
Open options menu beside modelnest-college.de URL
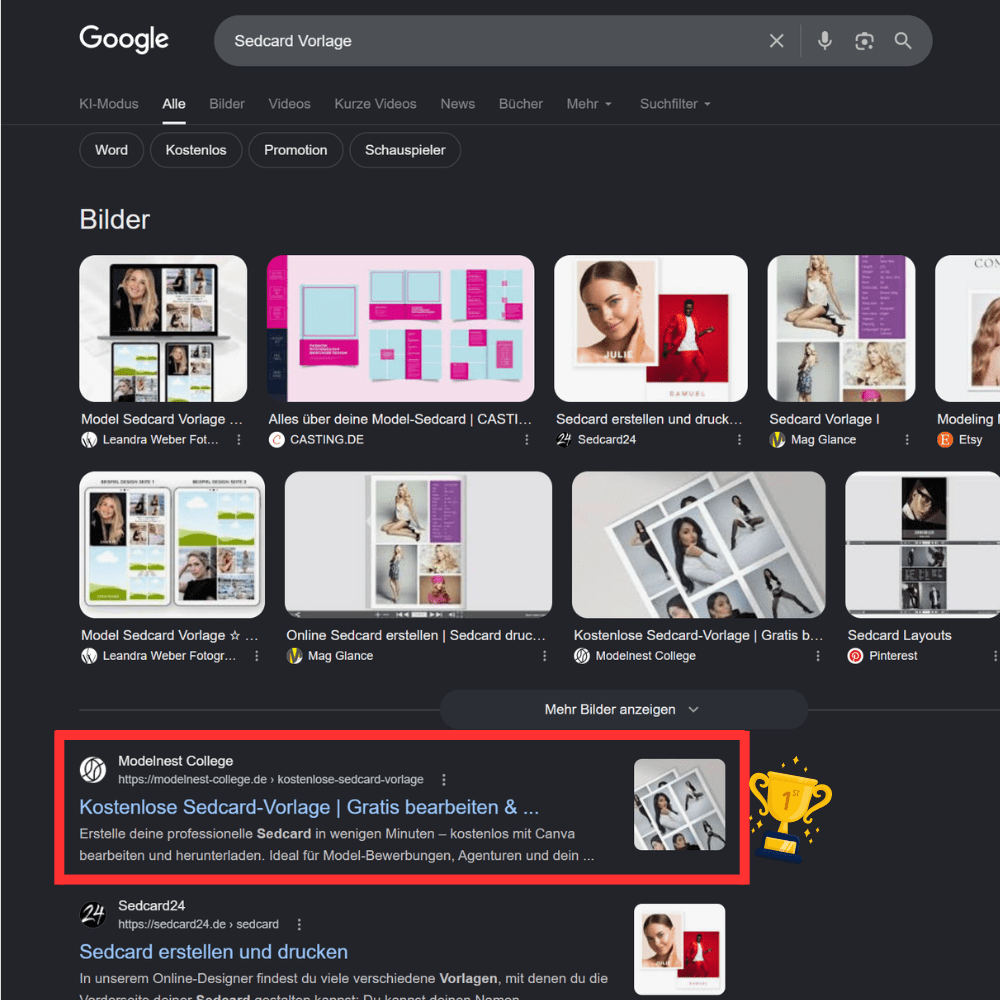pyautogui.click(x=444, y=779)
